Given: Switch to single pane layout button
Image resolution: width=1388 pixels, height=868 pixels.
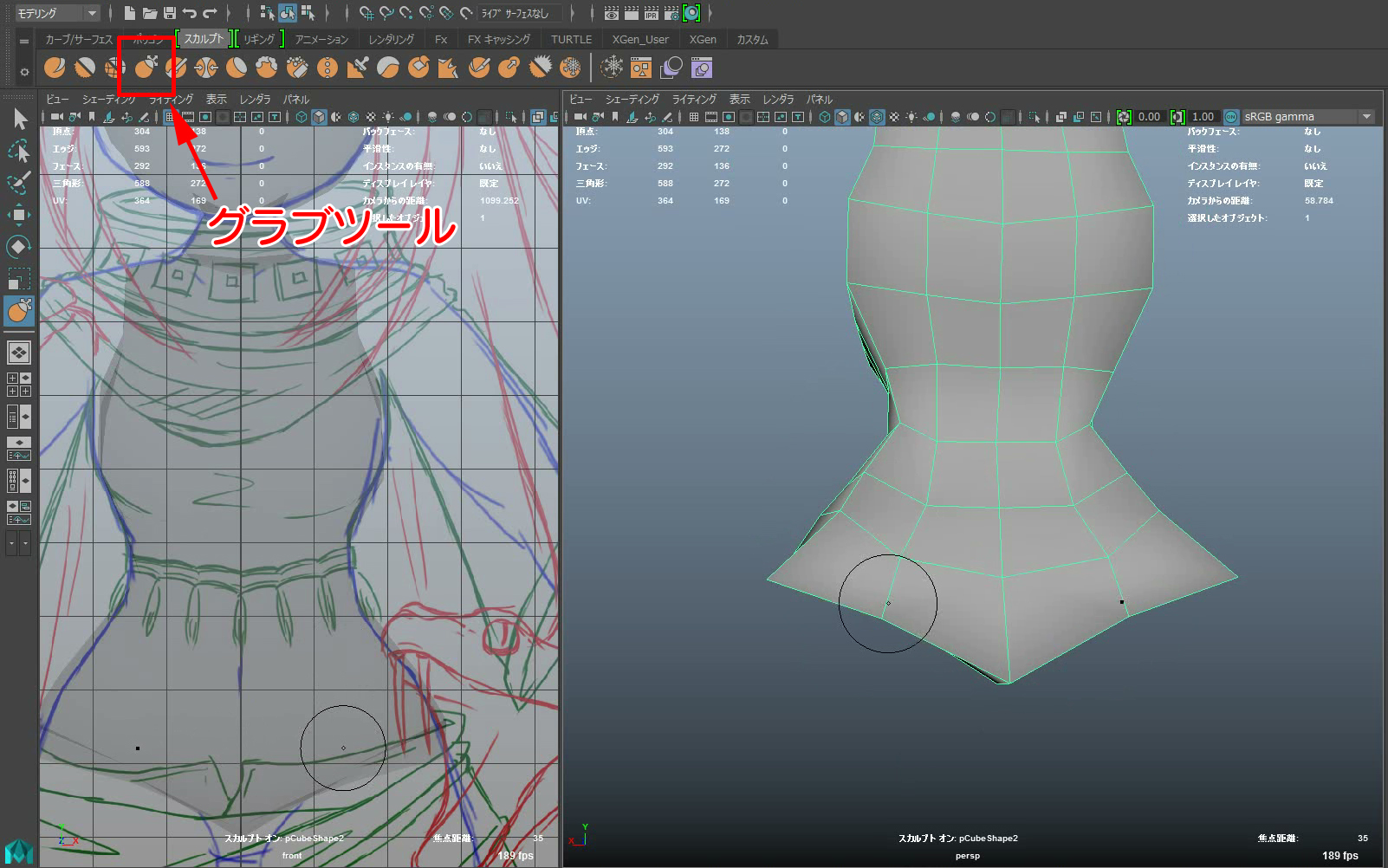Looking at the screenshot, I should (x=19, y=353).
